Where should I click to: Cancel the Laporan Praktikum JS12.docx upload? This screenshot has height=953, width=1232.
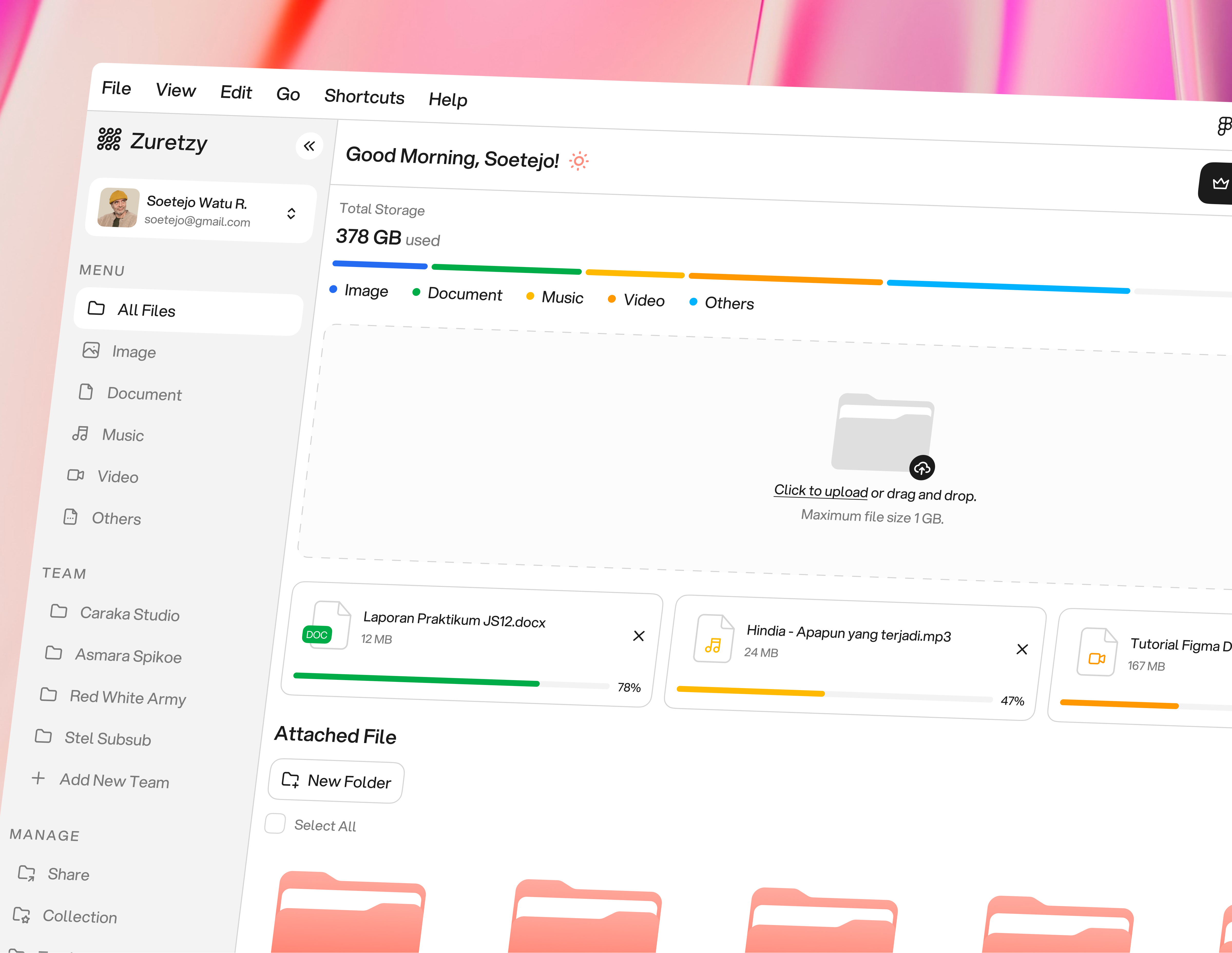(639, 636)
